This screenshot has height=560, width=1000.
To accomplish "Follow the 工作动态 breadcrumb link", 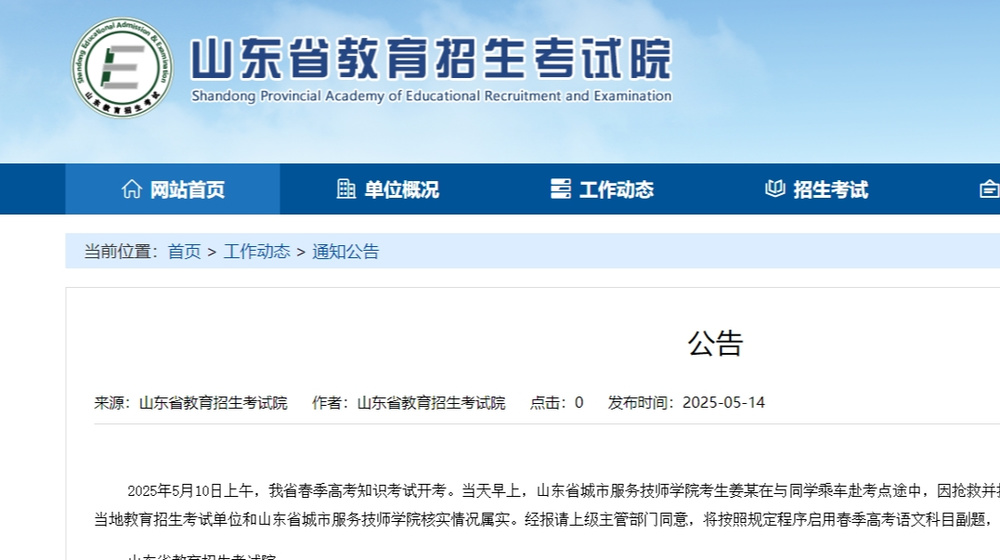I will [x=256, y=251].
